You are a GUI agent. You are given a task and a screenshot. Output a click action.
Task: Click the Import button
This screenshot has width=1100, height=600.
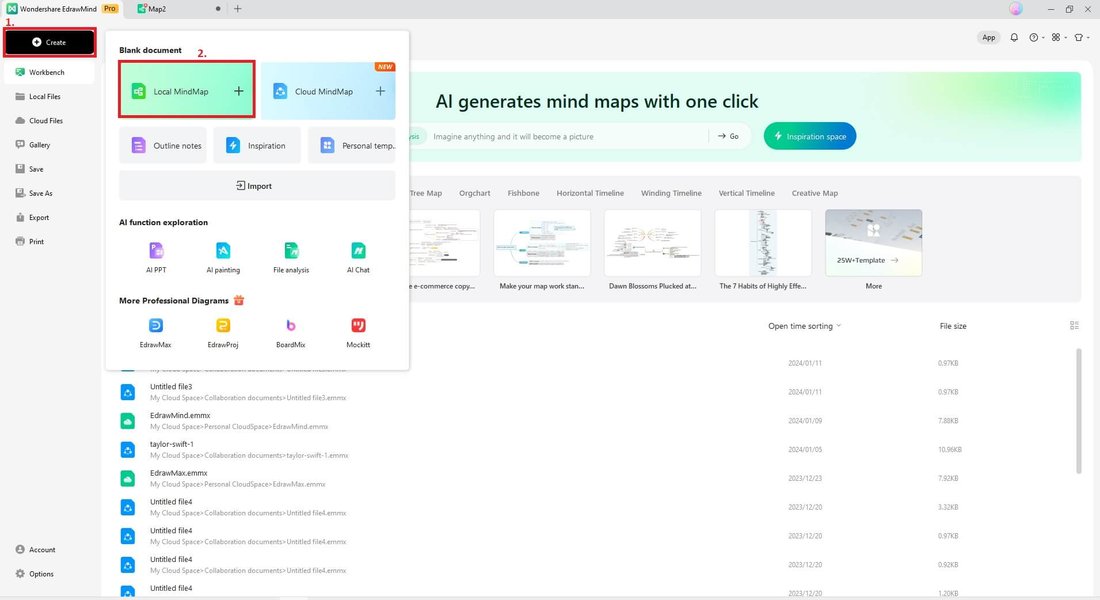[257, 186]
